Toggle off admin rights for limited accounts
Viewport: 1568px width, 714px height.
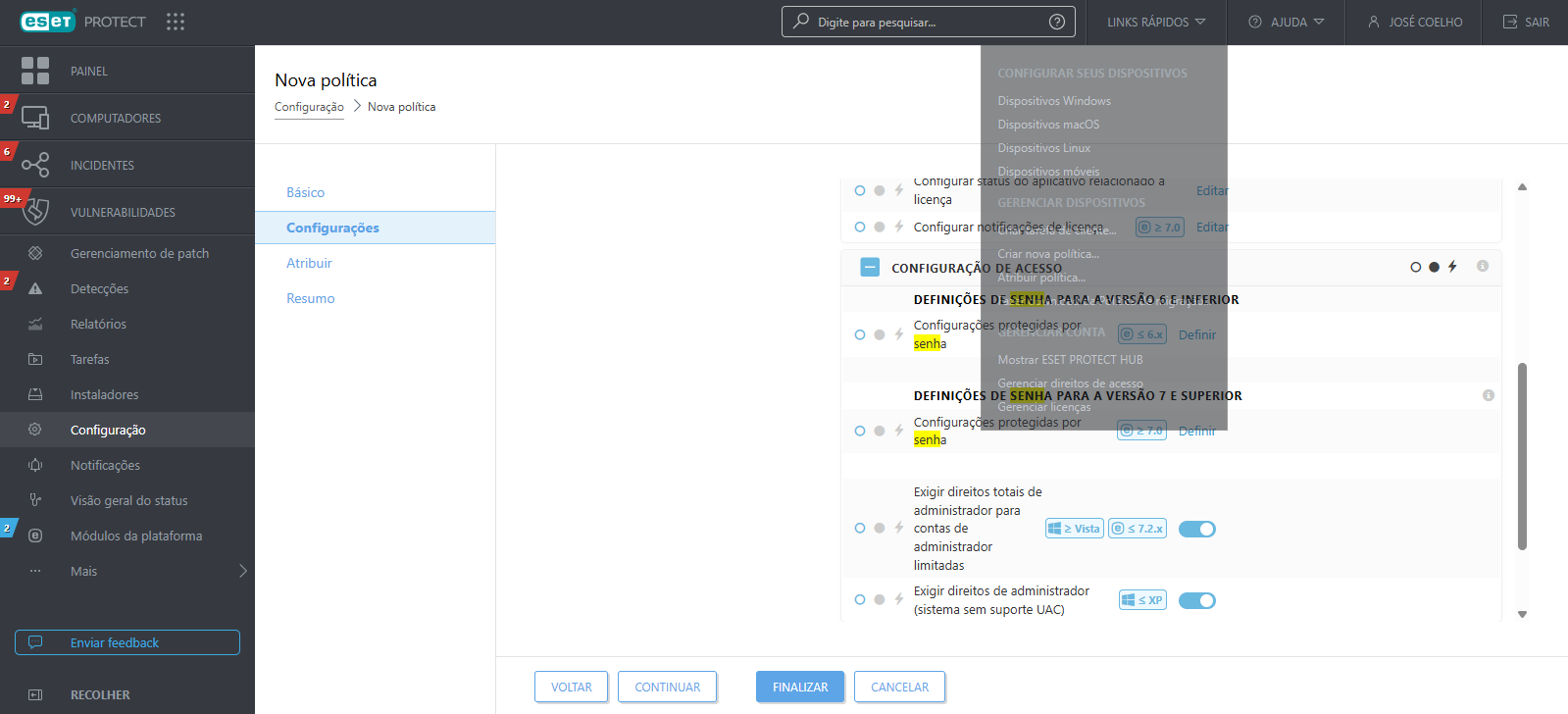point(1196,529)
